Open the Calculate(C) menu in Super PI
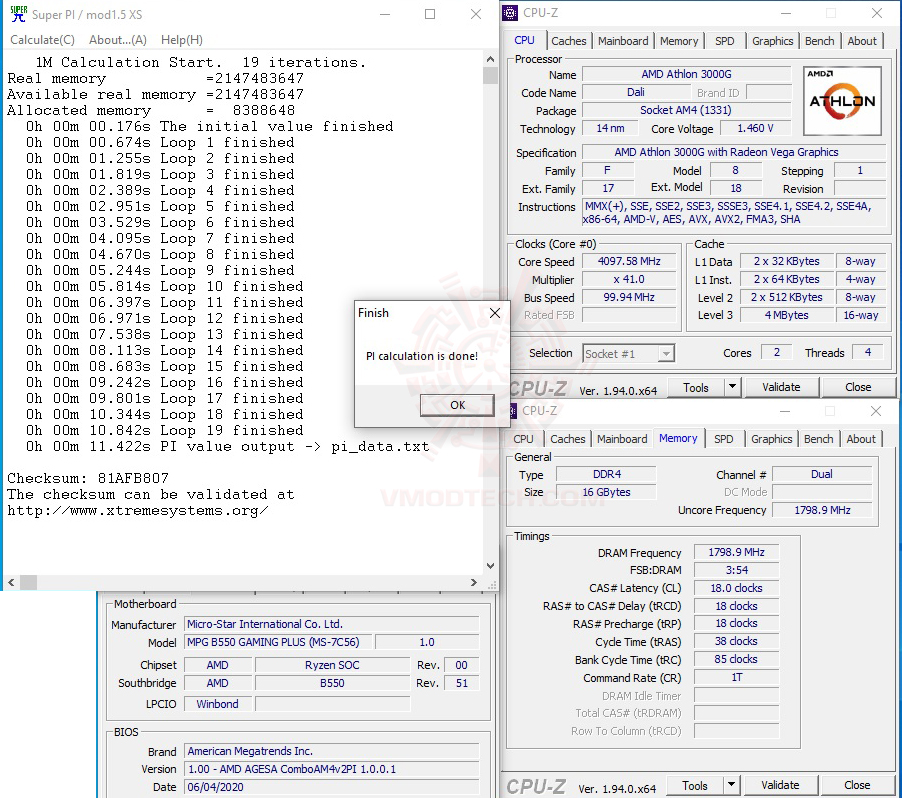This screenshot has width=902, height=798. [43, 40]
